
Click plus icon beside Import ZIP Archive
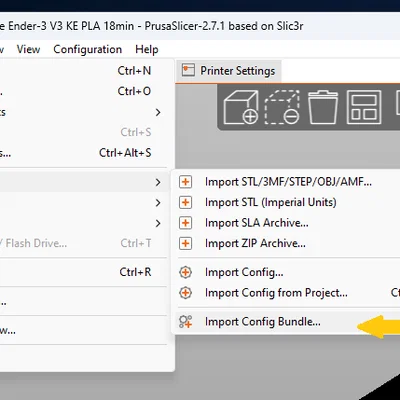(185, 243)
